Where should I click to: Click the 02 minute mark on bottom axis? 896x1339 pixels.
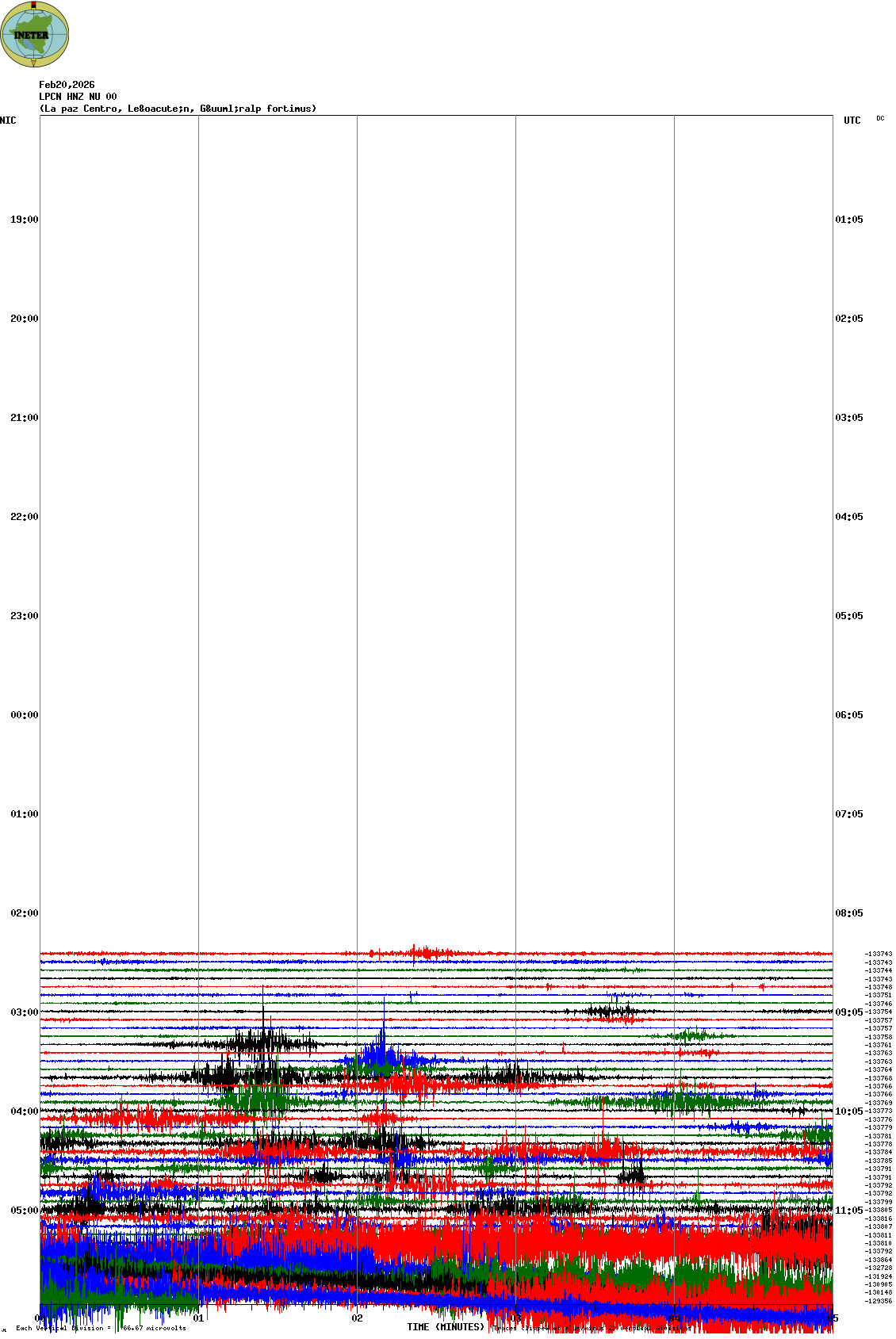tap(357, 1318)
